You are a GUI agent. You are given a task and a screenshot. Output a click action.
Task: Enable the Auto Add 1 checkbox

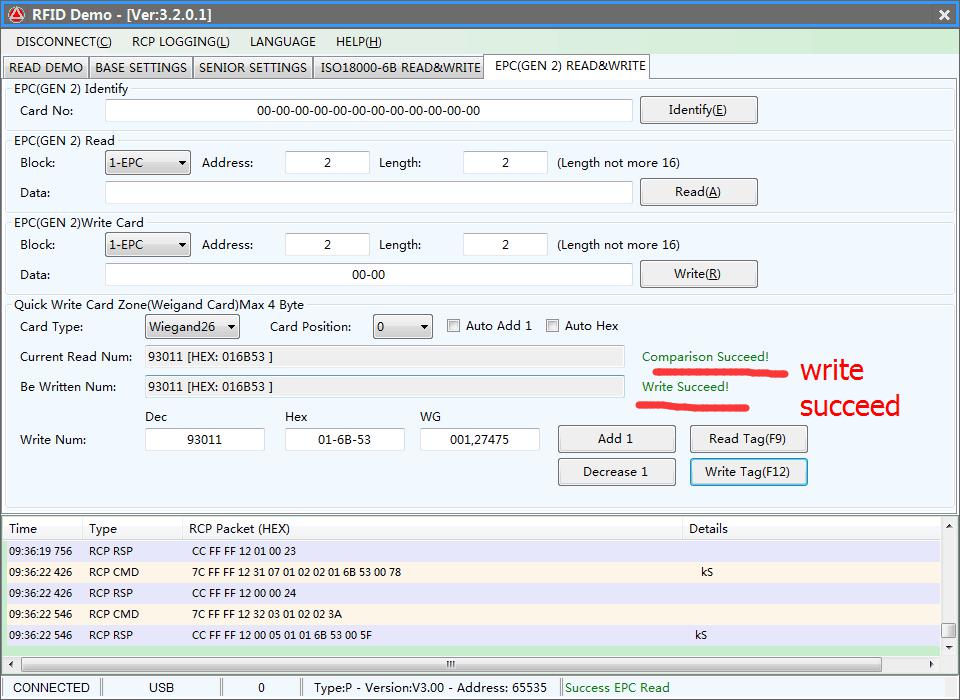(454, 326)
